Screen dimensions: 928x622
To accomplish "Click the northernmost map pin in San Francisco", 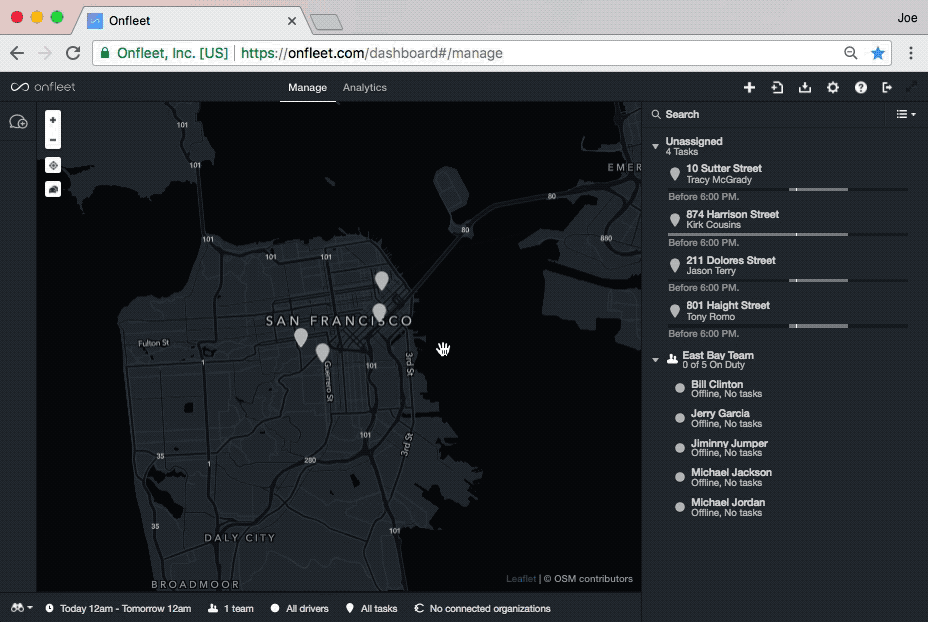I will coord(382,281).
